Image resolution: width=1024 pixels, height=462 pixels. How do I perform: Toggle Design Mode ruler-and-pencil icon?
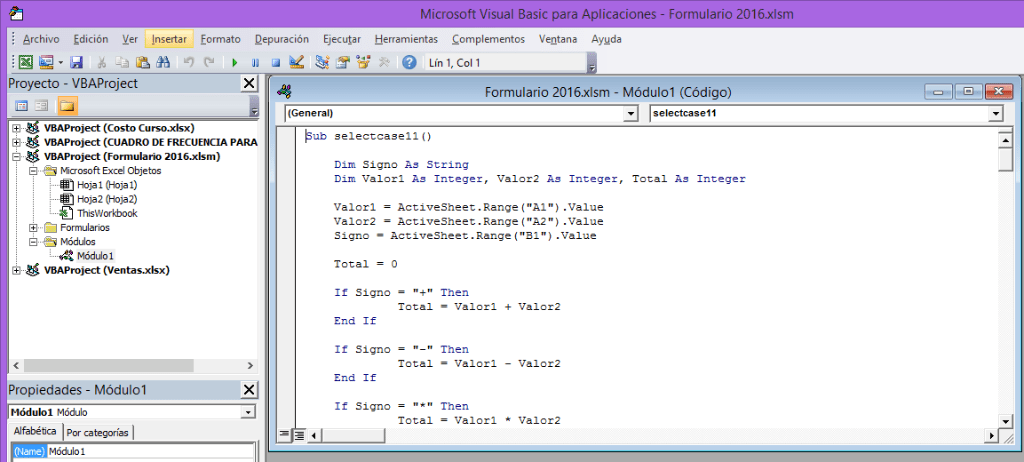[296, 63]
